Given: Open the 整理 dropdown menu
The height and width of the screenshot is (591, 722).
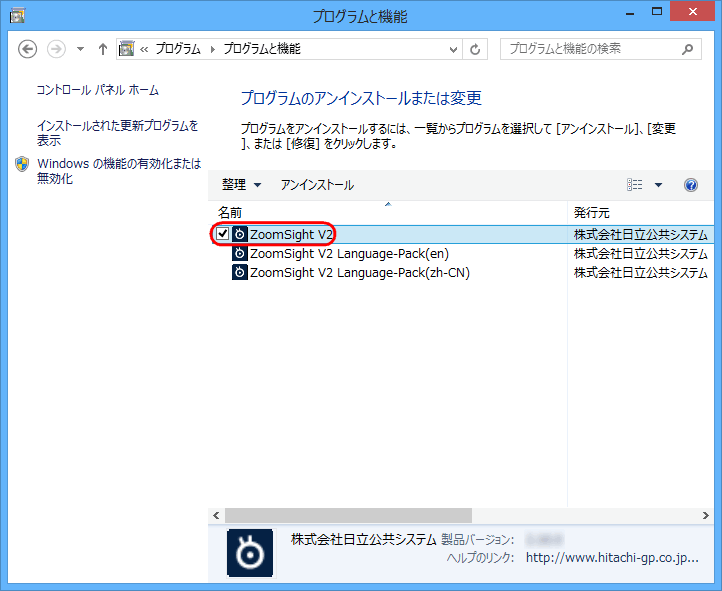Looking at the screenshot, I should tap(241, 185).
